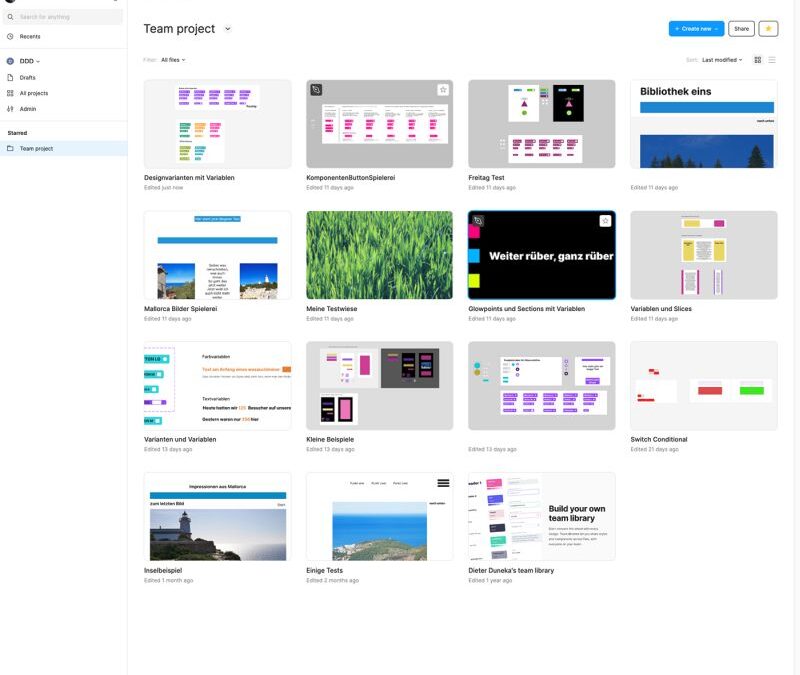Viewport: 800px width, 675px height.
Task: Open the All files filter dropdown
Action: [173, 60]
